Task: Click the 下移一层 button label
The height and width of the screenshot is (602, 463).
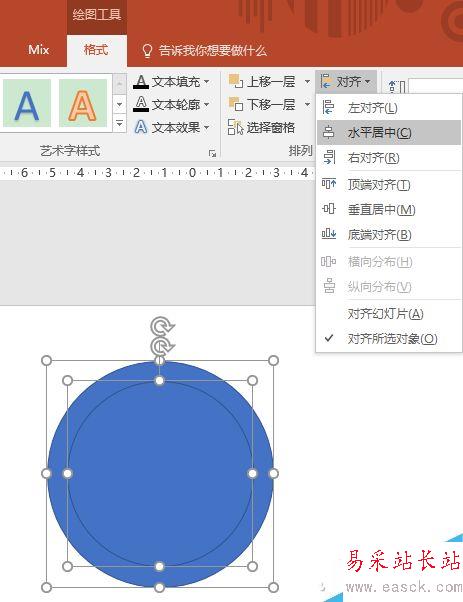Action: coord(271,104)
